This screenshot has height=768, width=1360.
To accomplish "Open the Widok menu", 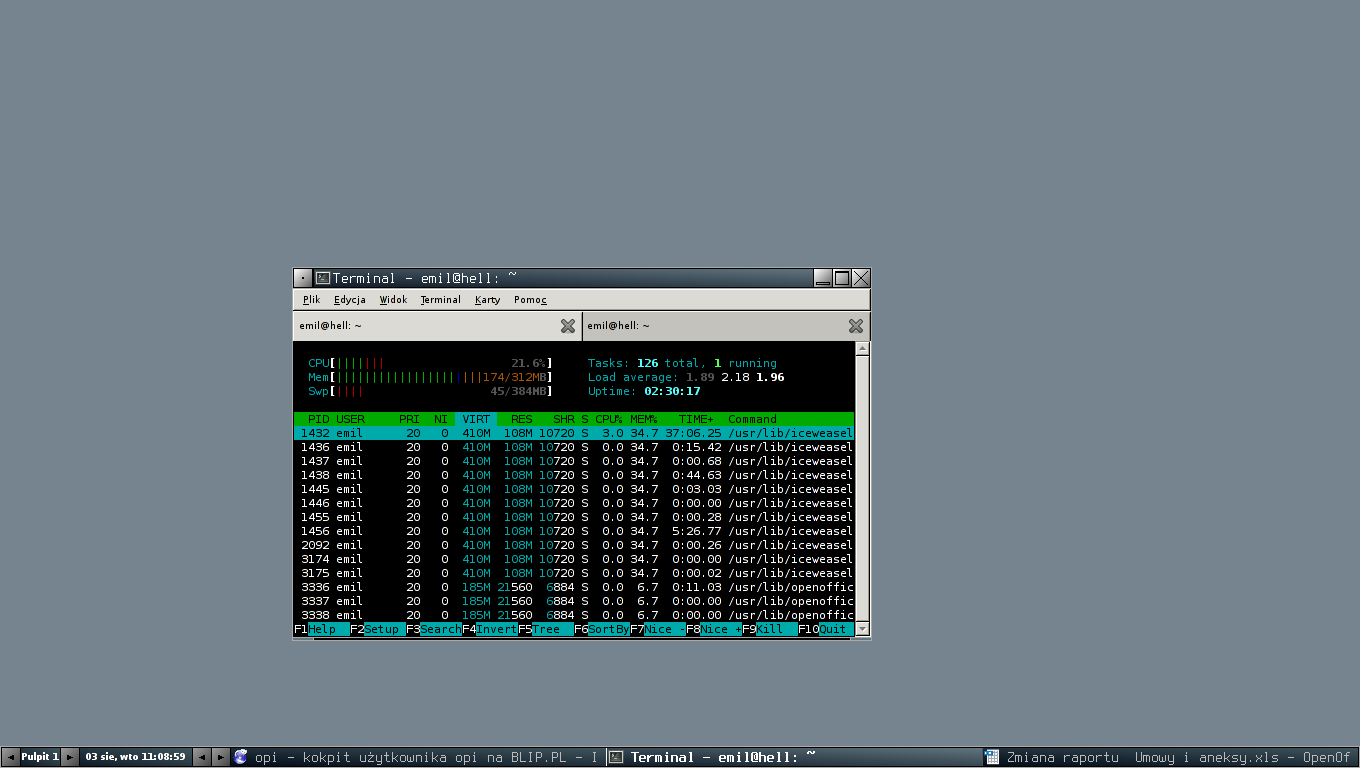I will pos(393,300).
